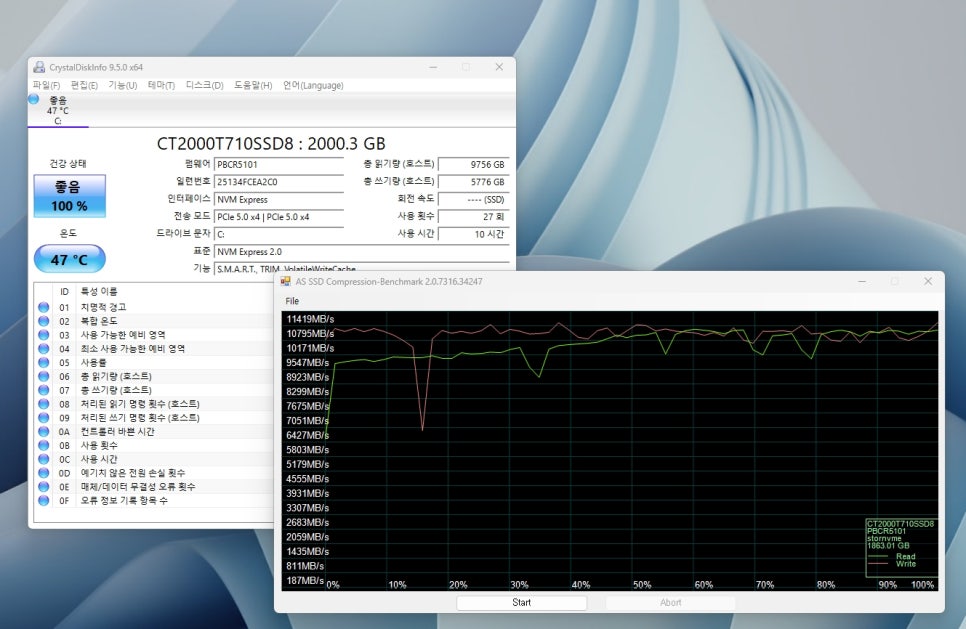The width and height of the screenshot is (966, 629).
Task: Click status orb for 04 최소 사용 가능한 예비 영역
Action: coord(44,349)
